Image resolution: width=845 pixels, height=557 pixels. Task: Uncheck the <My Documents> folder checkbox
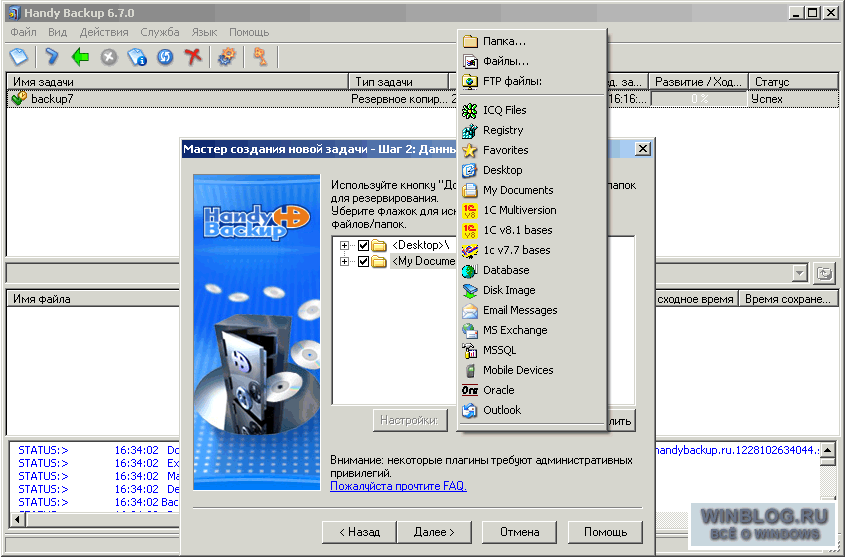coord(363,261)
